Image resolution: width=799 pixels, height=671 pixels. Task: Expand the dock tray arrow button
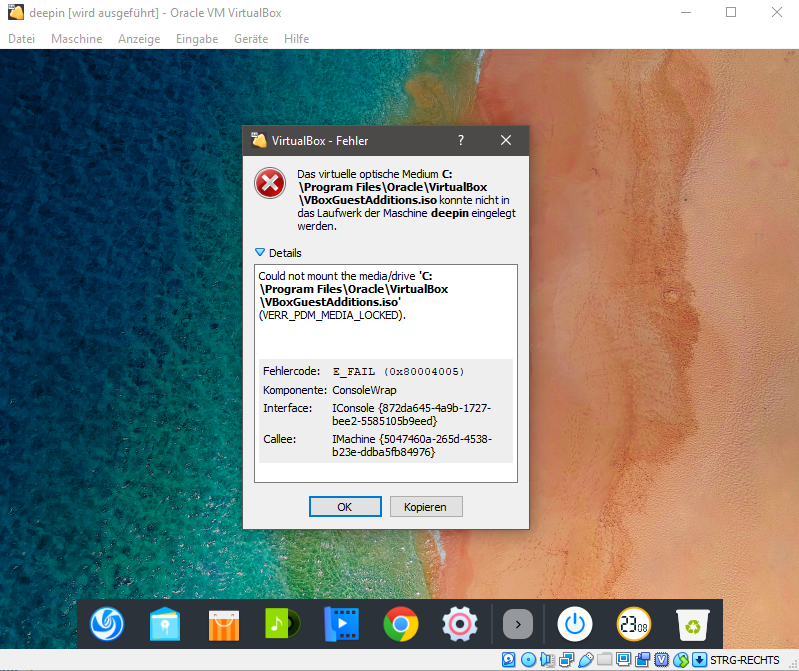[518, 624]
